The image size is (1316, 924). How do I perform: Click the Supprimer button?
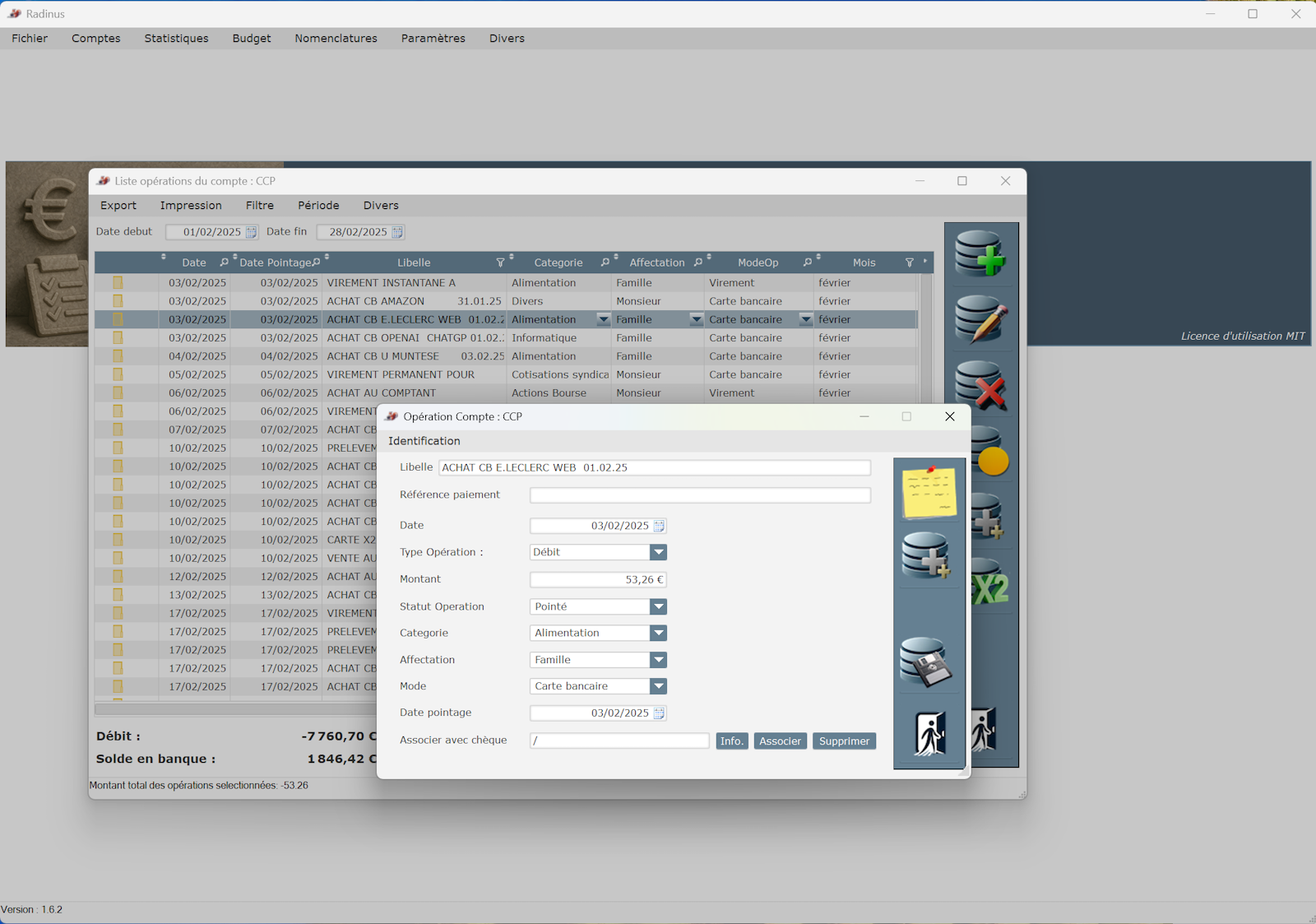pyautogui.click(x=844, y=741)
